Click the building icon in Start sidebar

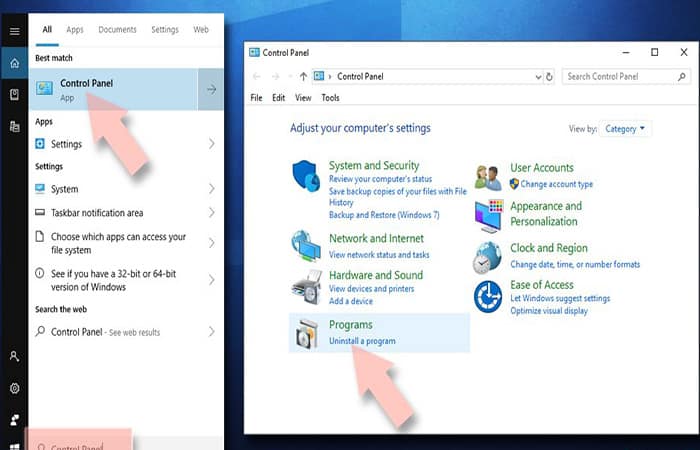pos(14,127)
